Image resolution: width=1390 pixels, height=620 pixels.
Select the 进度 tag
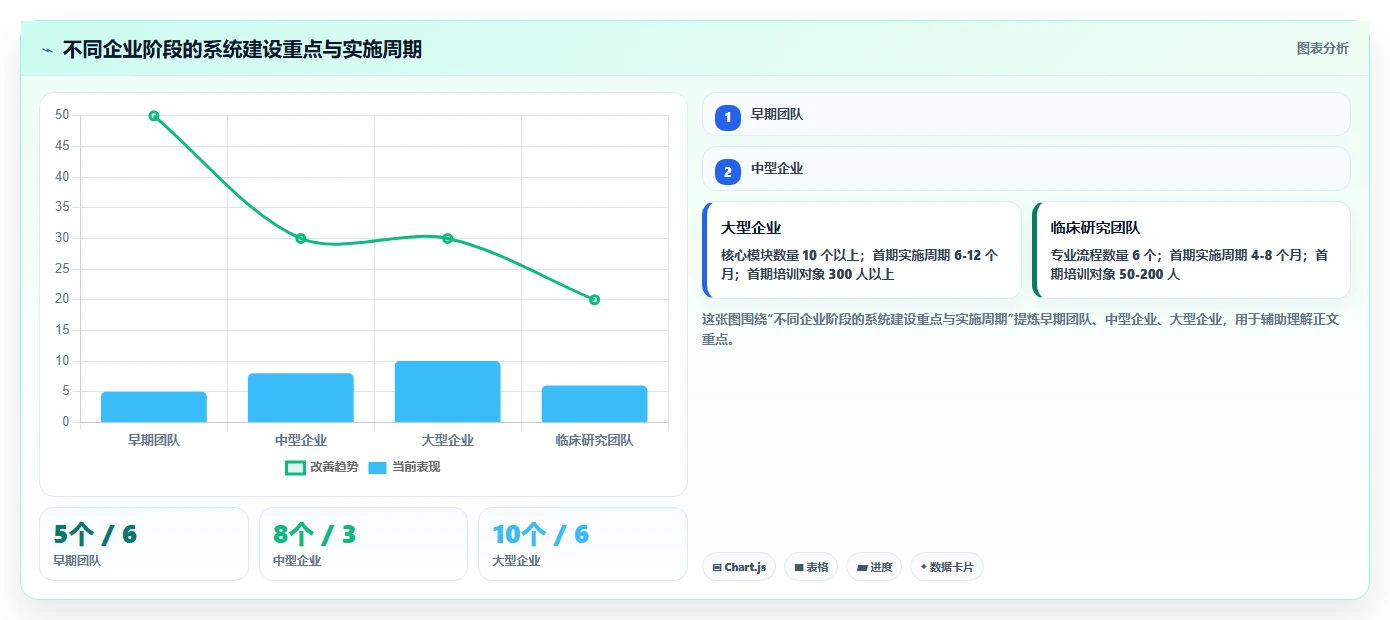pyautogui.click(x=874, y=567)
